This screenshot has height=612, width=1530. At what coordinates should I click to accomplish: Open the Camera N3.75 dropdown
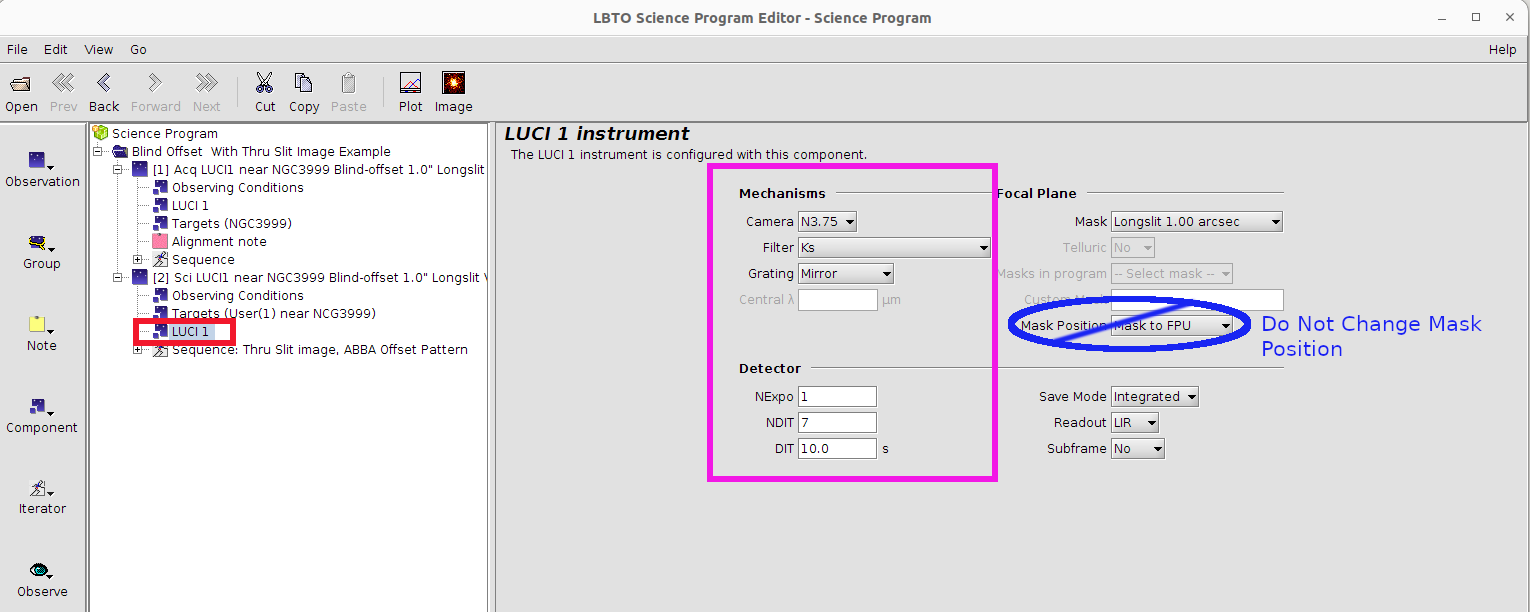[827, 222]
